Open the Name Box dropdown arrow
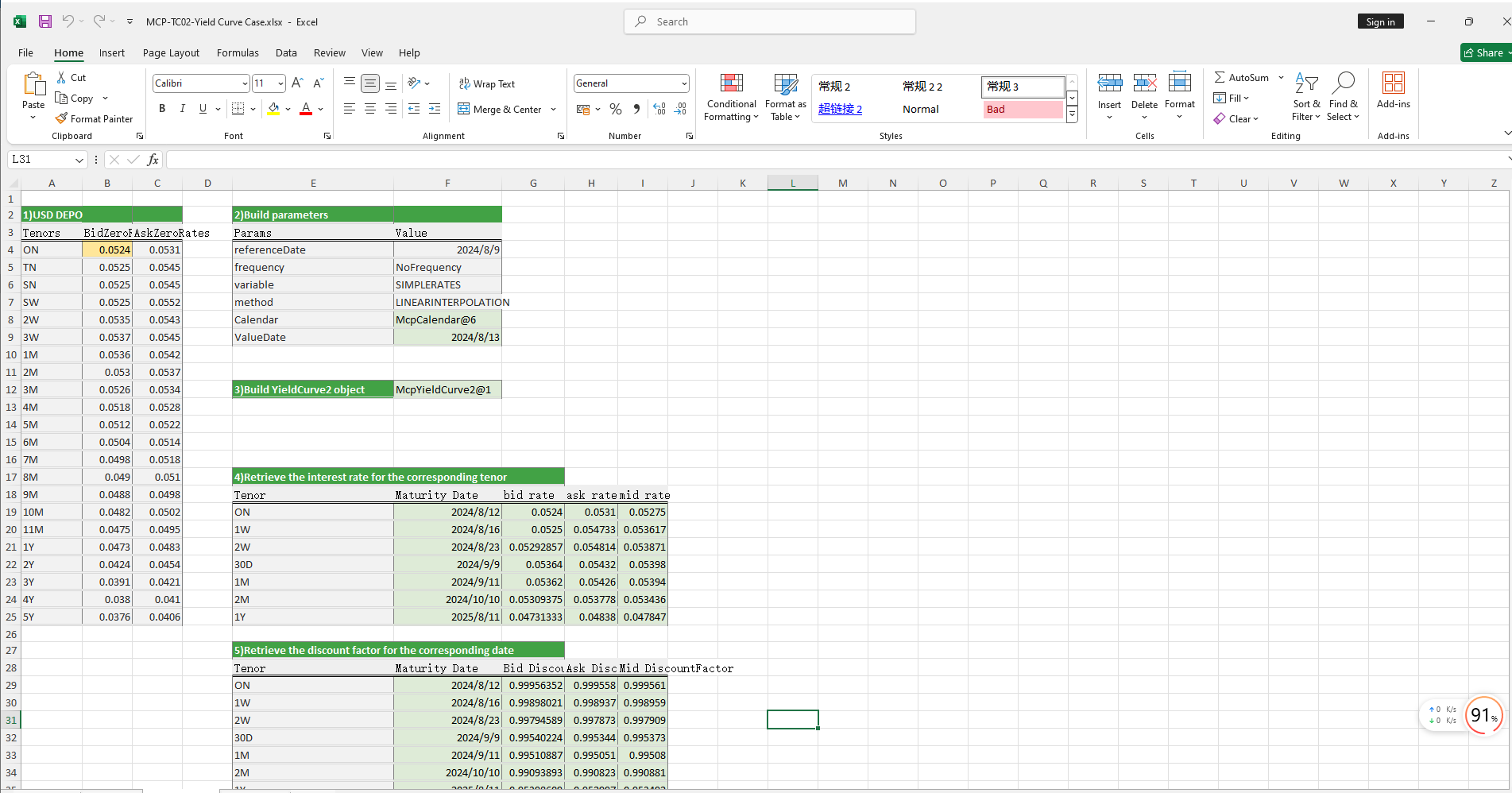Screen dimensions: 1512x793 79,160
